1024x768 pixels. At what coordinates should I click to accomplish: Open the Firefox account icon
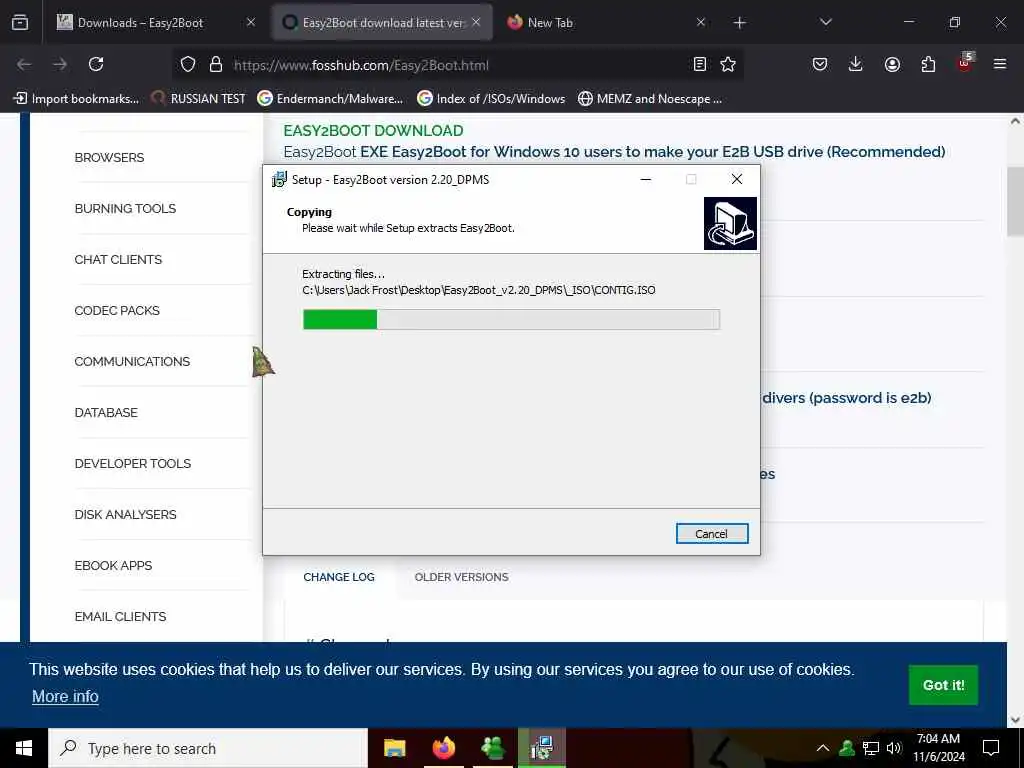tap(892, 64)
